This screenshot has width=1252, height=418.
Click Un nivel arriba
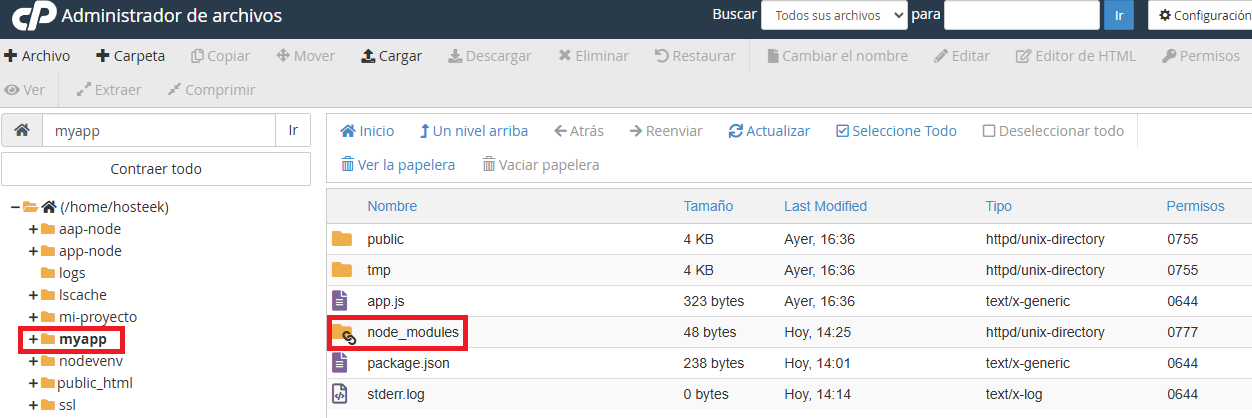[473, 131]
